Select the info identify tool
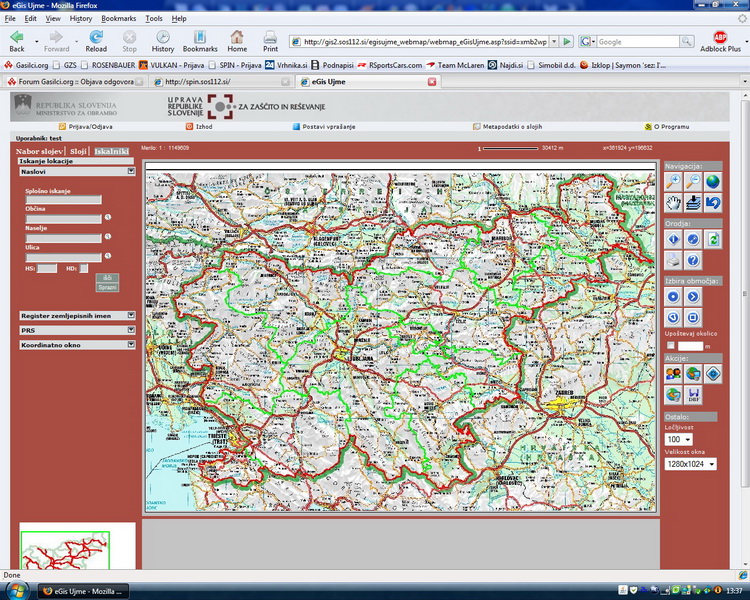The height and width of the screenshot is (600, 750). coord(674,239)
